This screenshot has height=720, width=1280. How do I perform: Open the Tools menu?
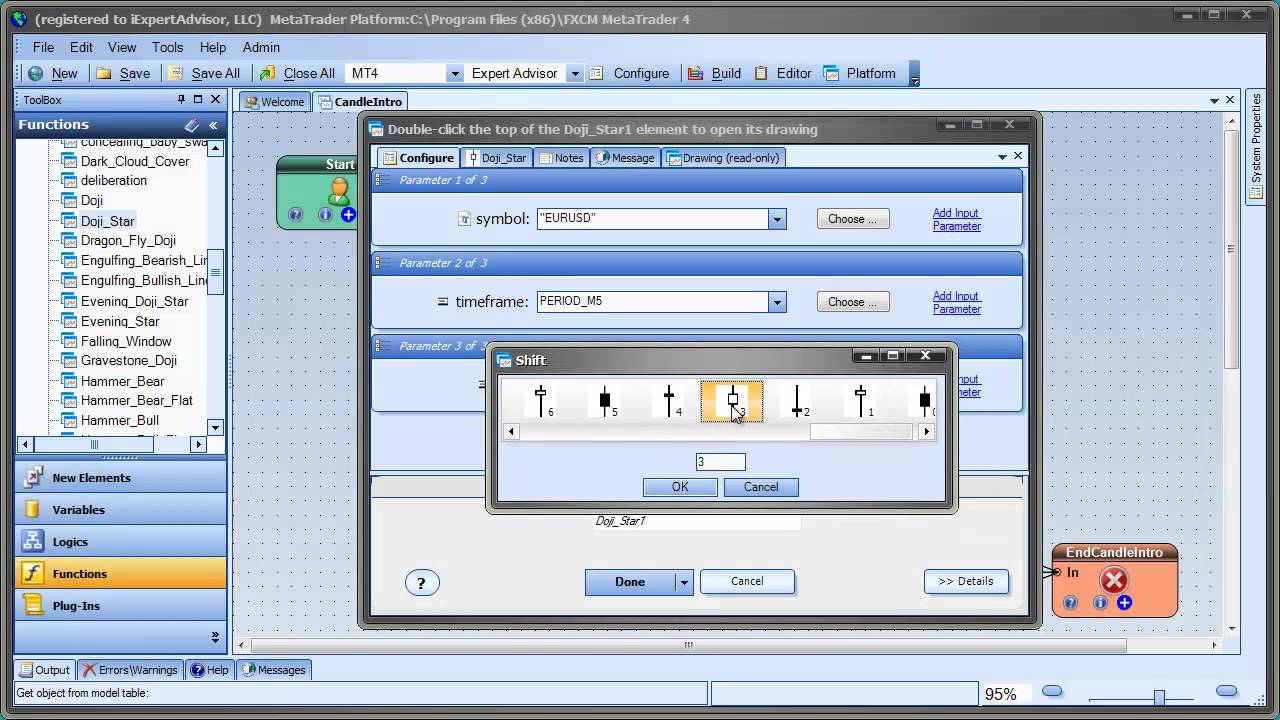click(x=168, y=47)
